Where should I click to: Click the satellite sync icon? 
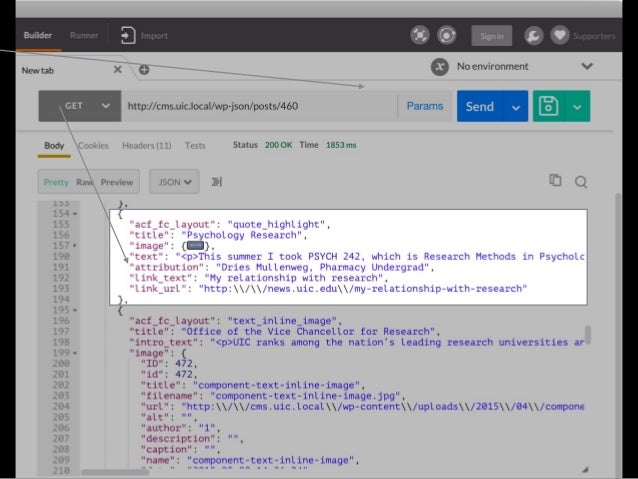pos(420,35)
